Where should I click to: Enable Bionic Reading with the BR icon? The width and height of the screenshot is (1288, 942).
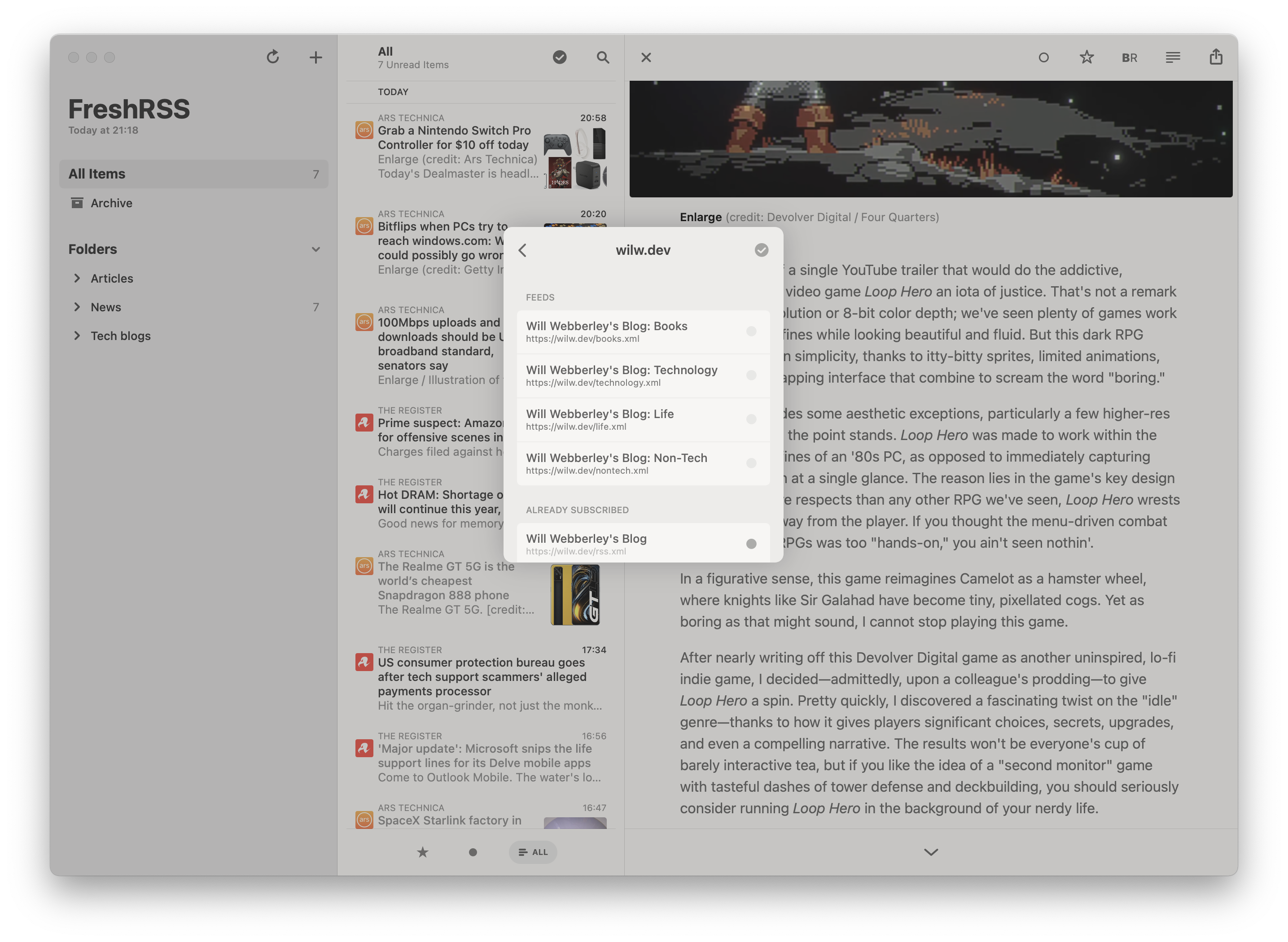click(x=1130, y=57)
